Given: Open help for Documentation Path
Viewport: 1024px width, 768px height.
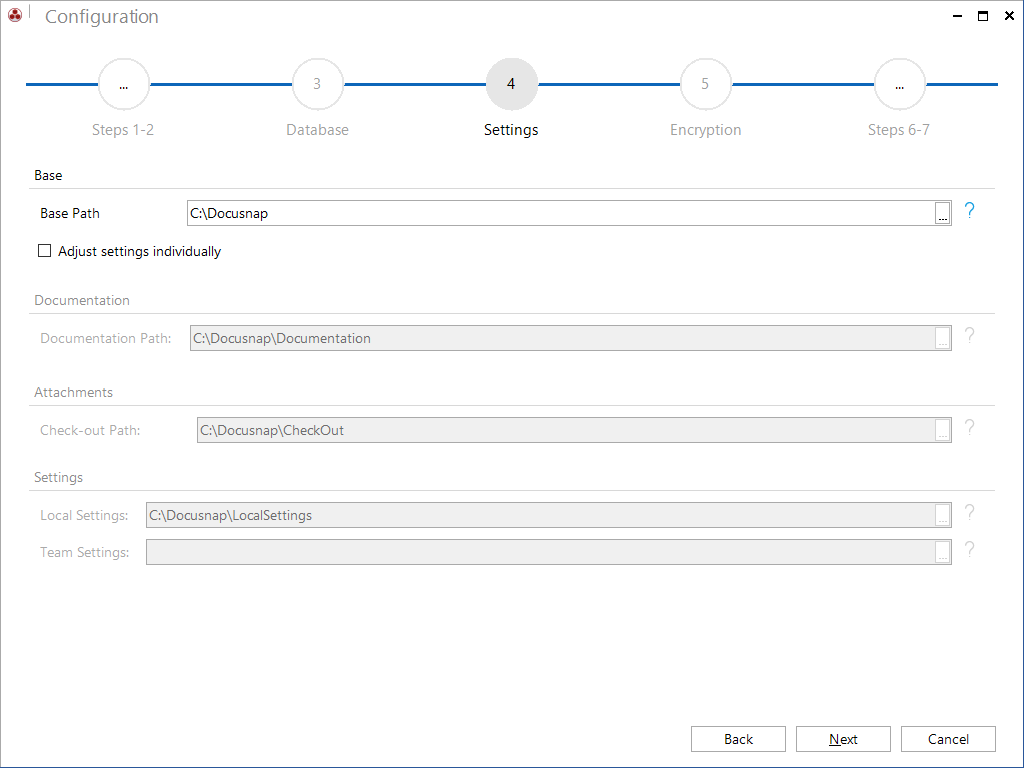Looking at the screenshot, I should pos(970,336).
